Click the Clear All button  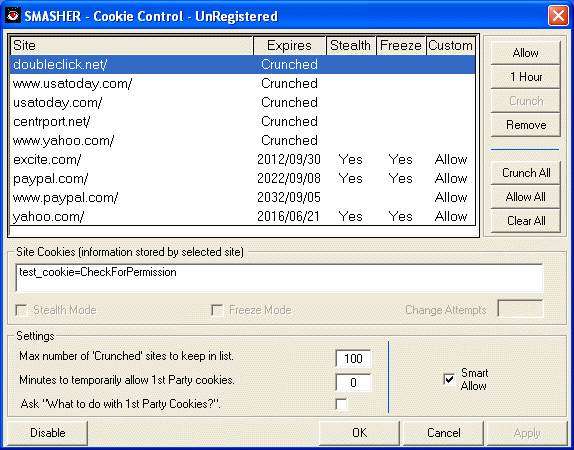click(x=525, y=221)
